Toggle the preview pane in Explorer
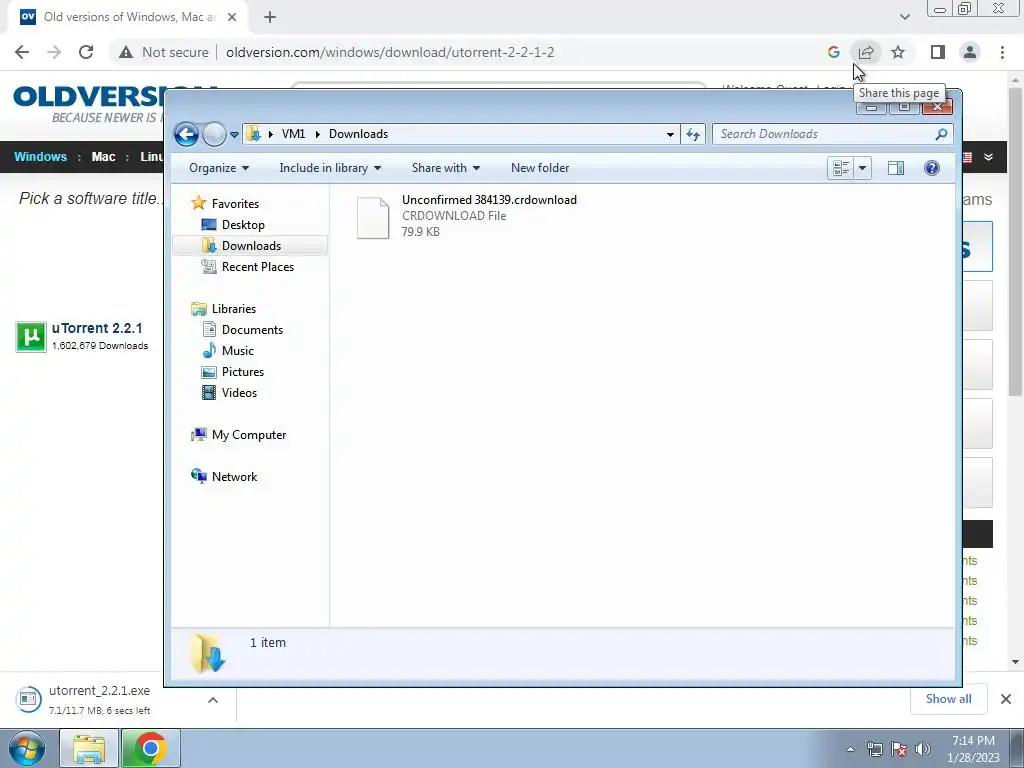Screen dimensions: 1024x768 (x=896, y=168)
